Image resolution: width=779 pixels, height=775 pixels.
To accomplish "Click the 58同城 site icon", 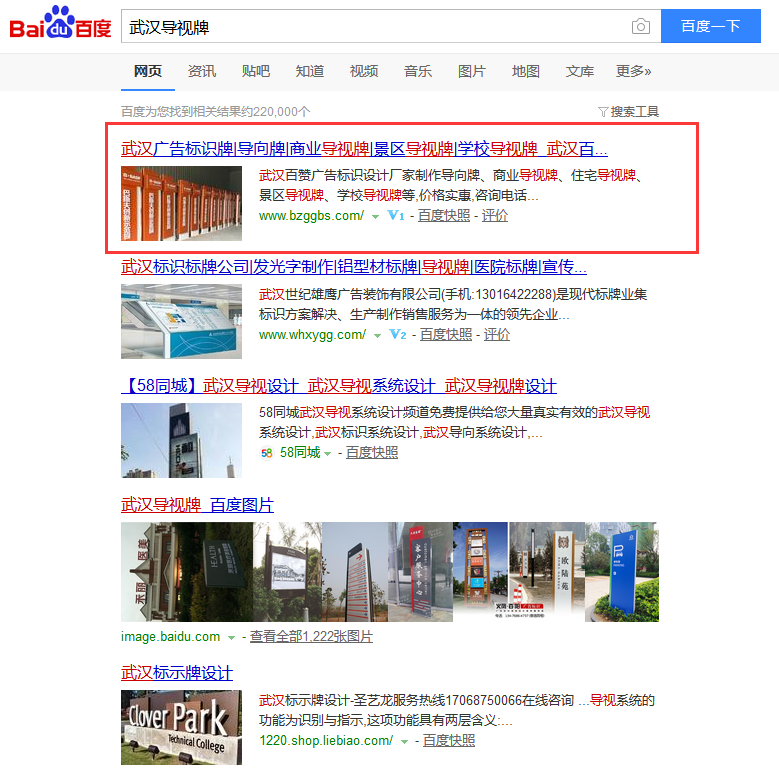I will (266, 453).
